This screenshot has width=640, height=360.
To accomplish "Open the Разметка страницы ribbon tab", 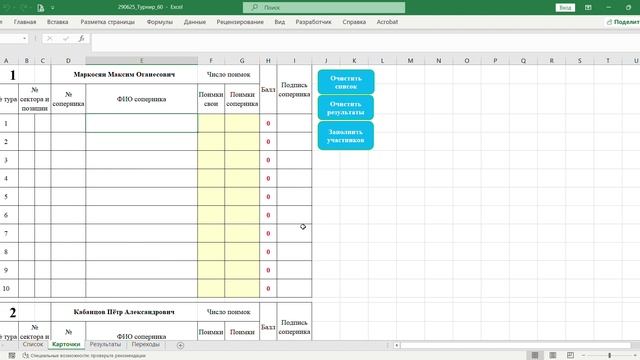I will 108,22.
